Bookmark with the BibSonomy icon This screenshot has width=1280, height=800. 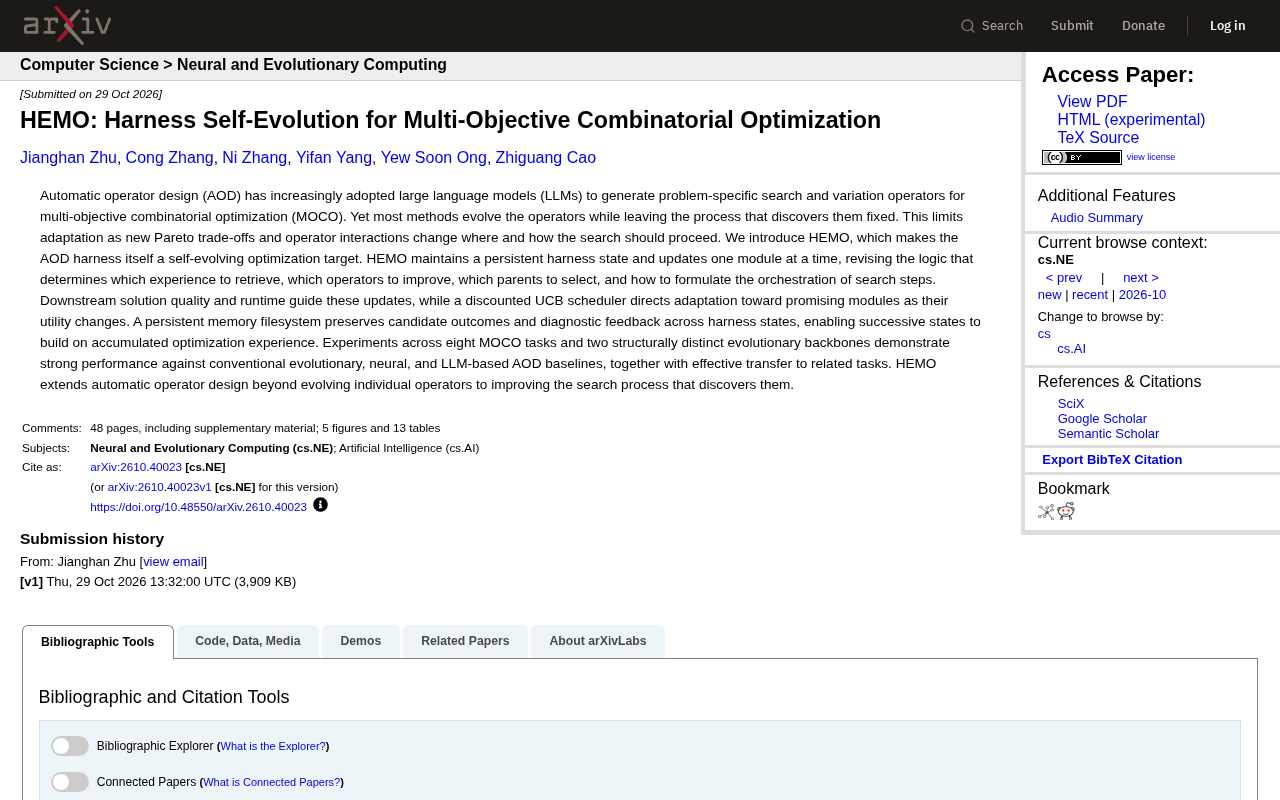tap(1046, 512)
